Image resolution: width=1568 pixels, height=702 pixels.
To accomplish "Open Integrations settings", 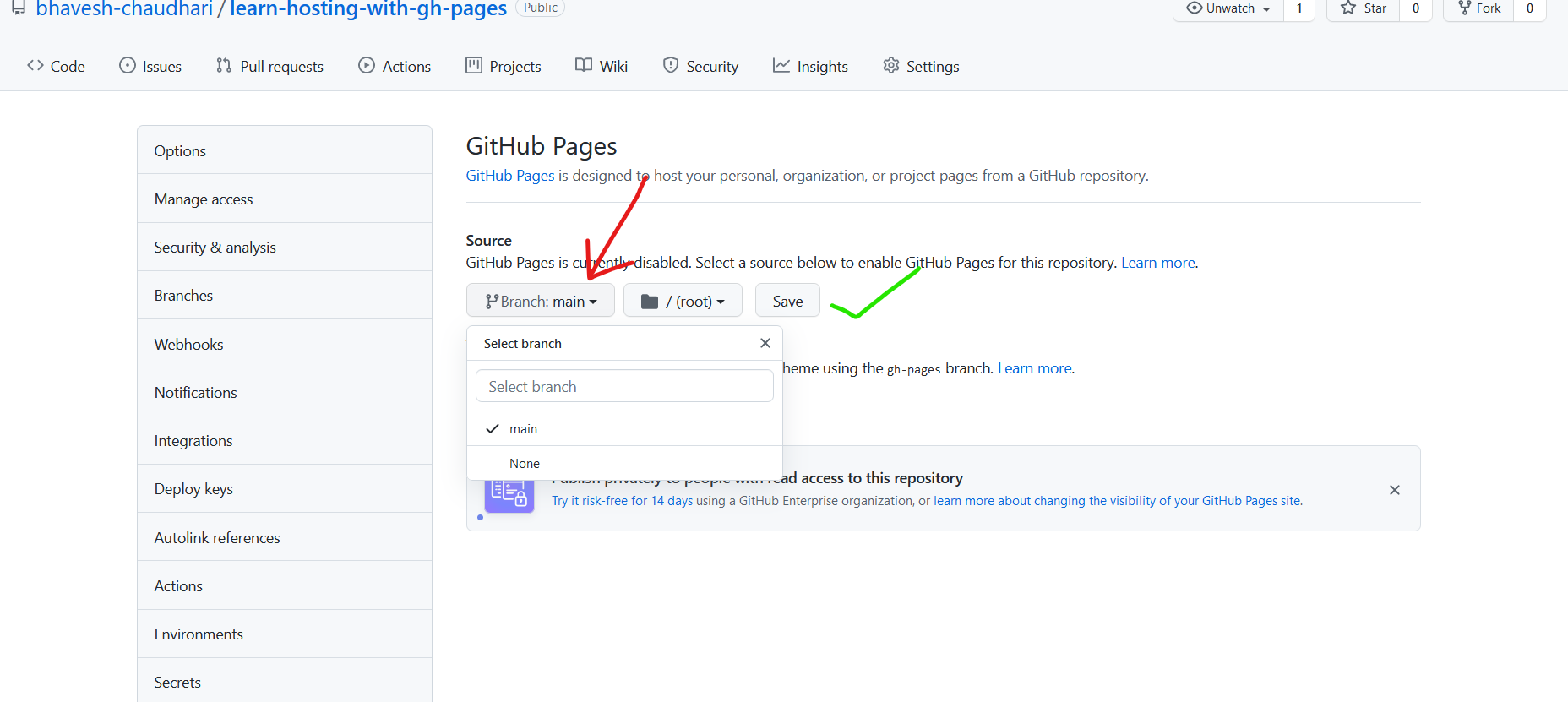I will click(285, 440).
